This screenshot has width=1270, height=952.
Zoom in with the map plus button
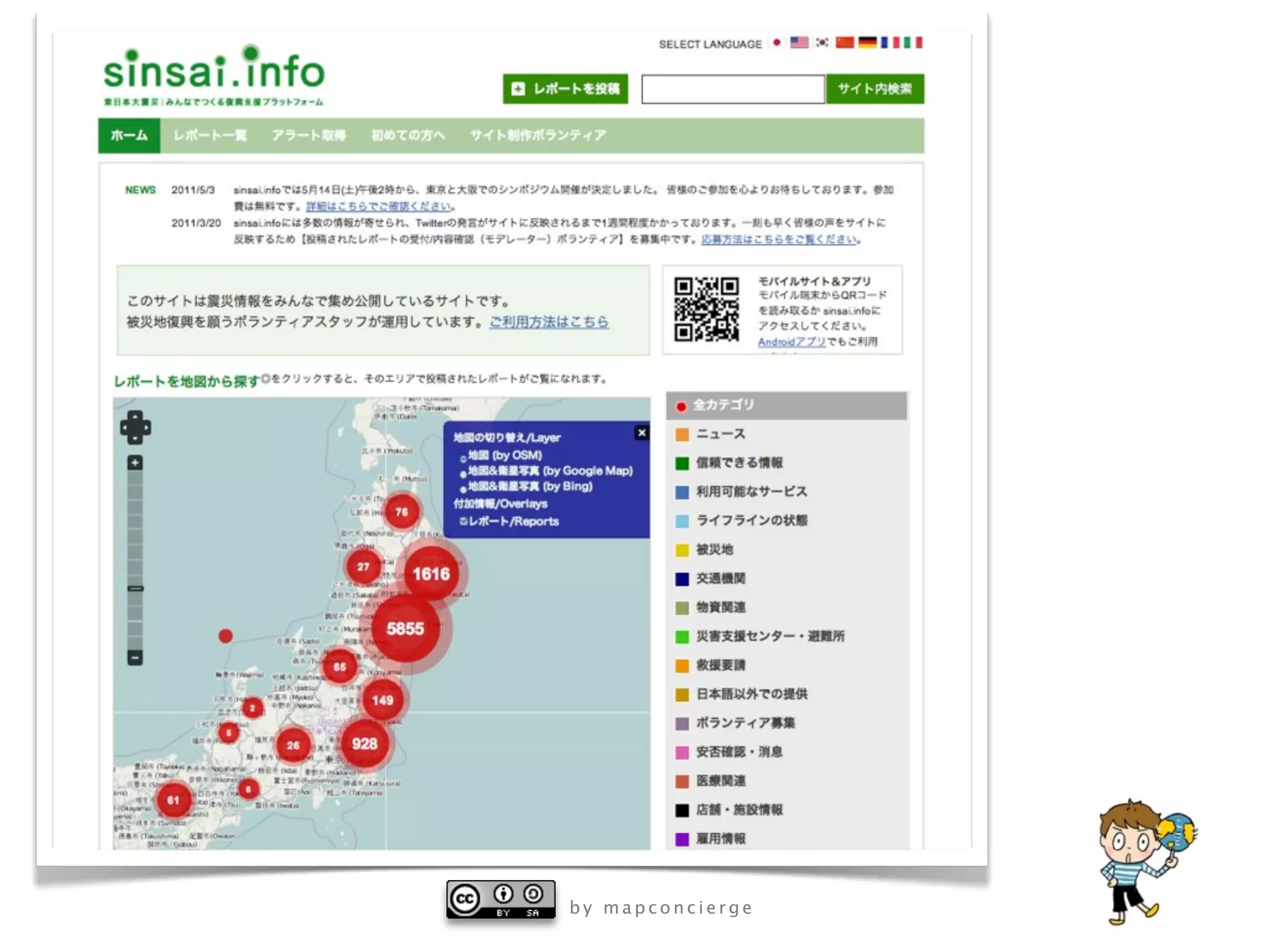coord(135,463)
